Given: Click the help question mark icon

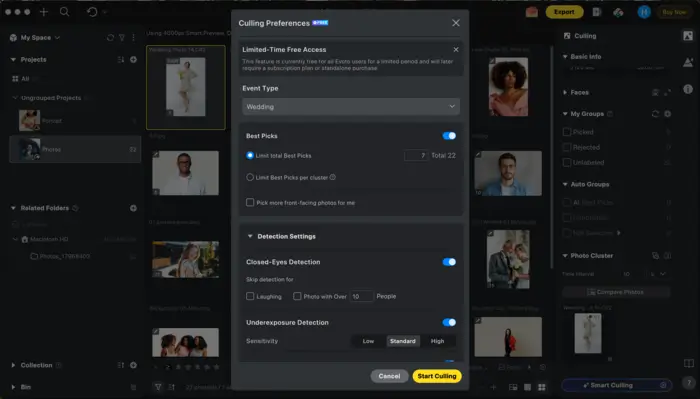Looking at the screenshot, I should 688,382.
